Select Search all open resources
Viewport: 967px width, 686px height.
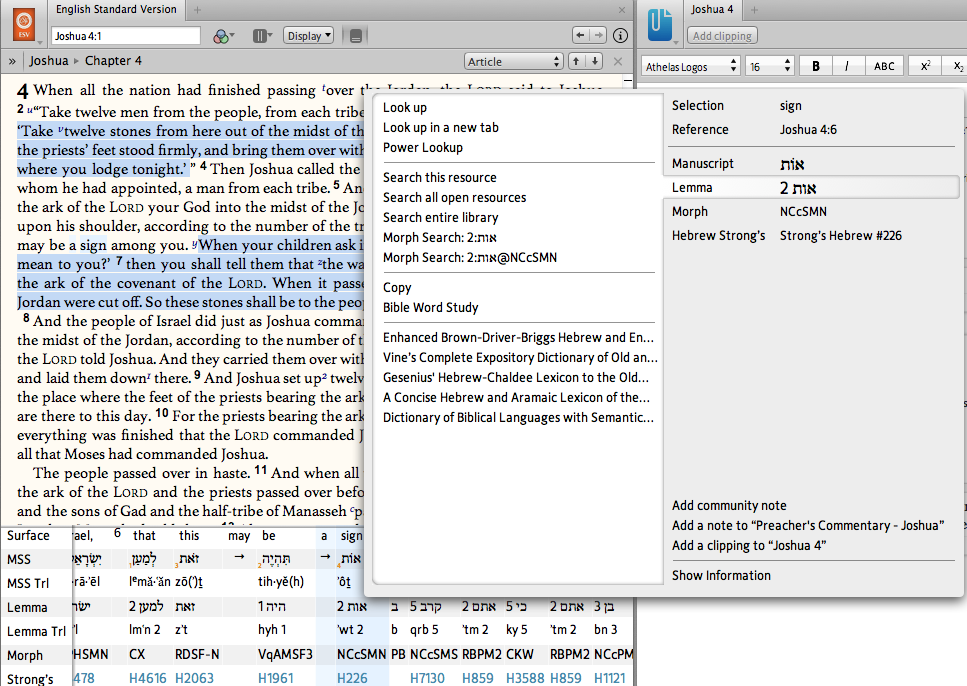(455, 197)
